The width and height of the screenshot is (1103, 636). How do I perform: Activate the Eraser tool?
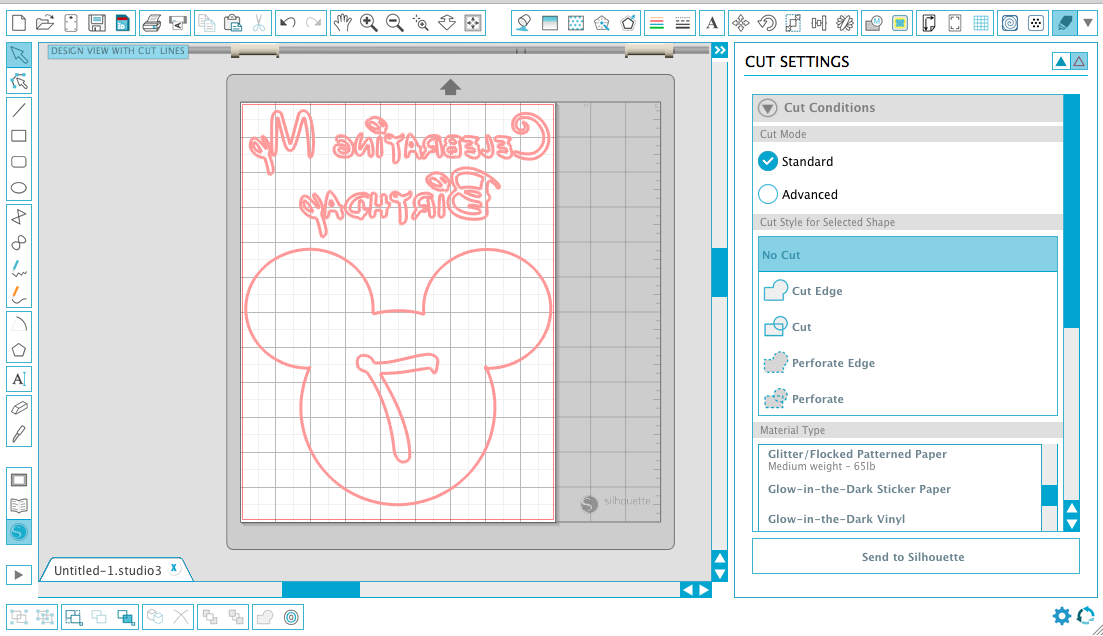[x=19, y=408]
